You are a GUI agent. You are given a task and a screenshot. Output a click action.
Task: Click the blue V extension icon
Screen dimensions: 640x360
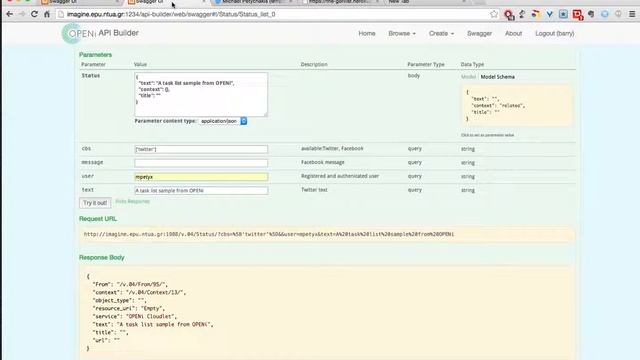tap(549, 14)
